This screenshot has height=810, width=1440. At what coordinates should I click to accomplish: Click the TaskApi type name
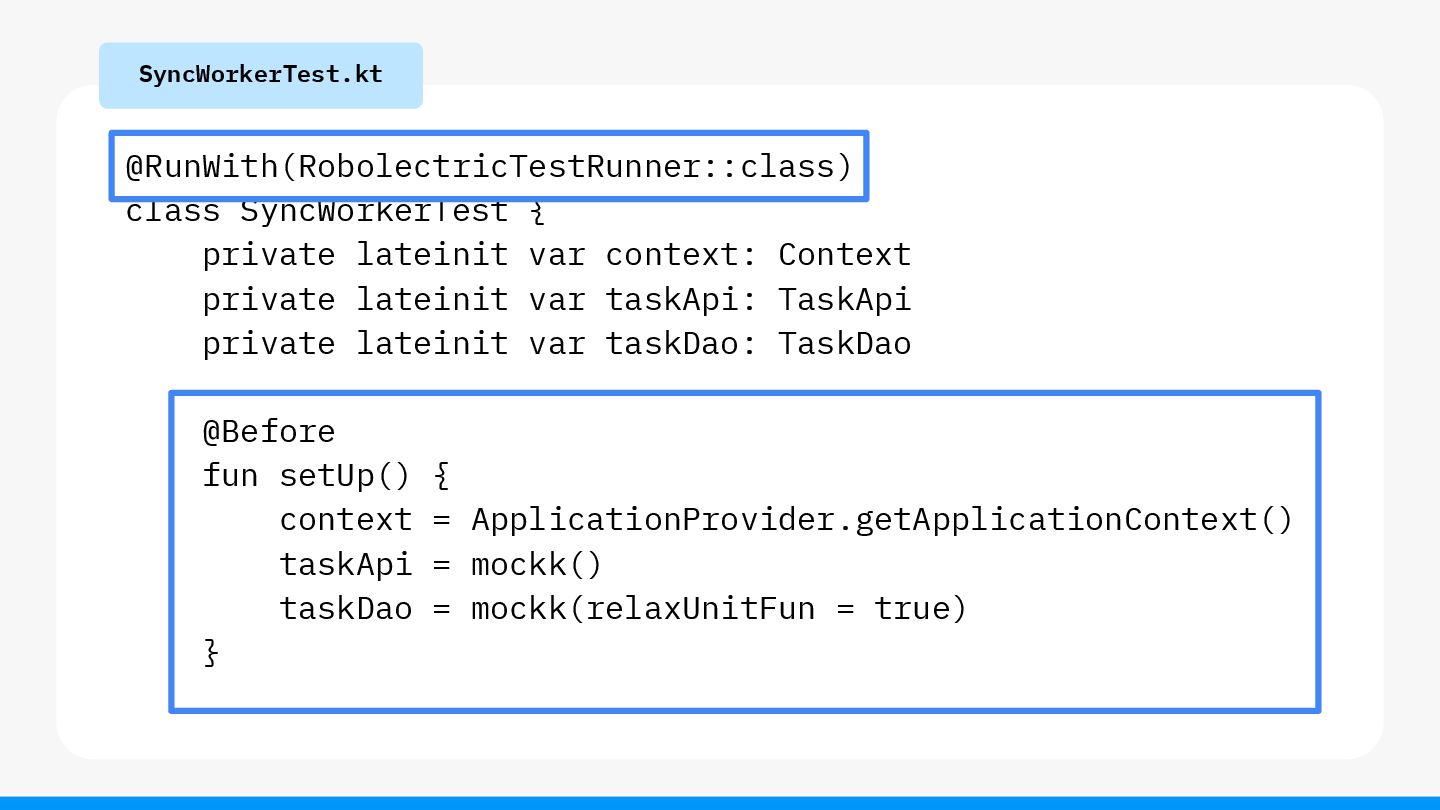click(845, 300)
